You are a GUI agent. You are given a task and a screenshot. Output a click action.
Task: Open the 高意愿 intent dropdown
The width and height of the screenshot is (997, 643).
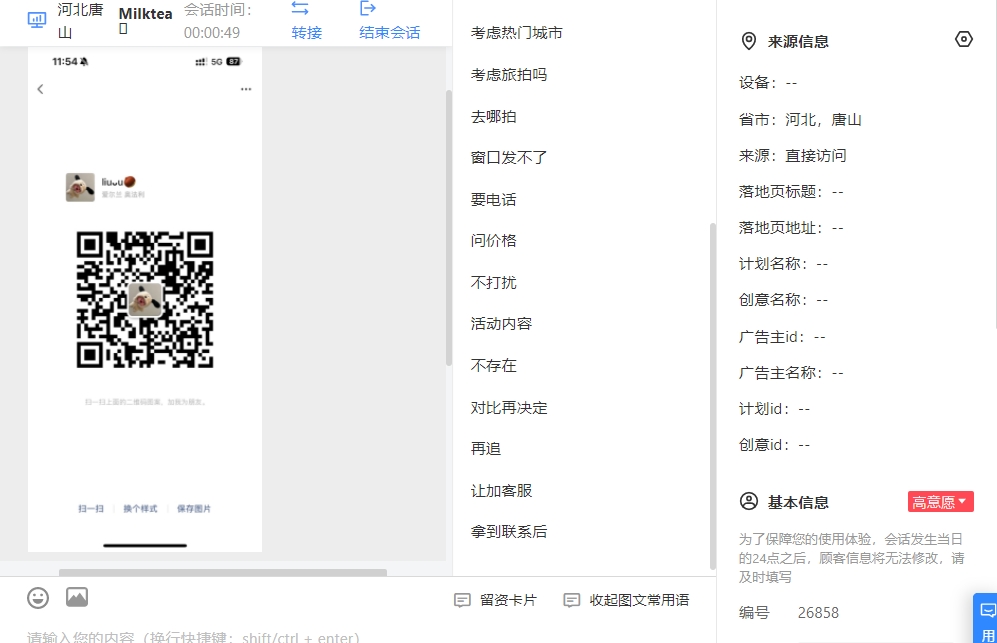pos(940,502)
